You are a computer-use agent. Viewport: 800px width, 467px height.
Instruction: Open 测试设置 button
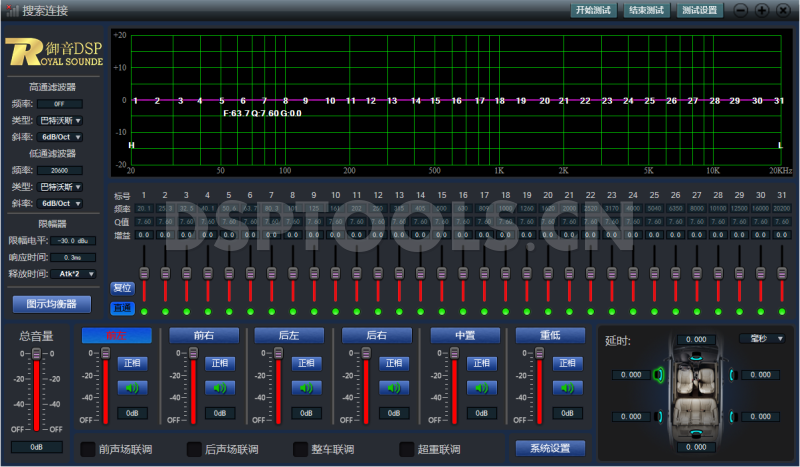tap(699, 10)
